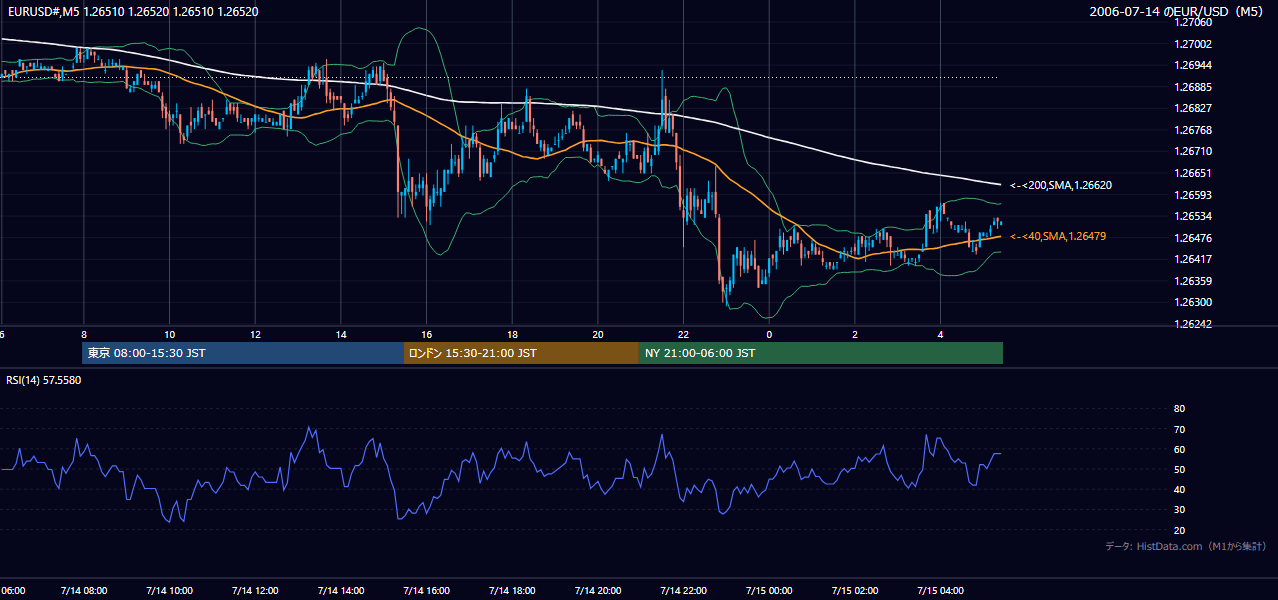
Task: Click the 7/14 10:00 time label
Action: pos(169,591)
